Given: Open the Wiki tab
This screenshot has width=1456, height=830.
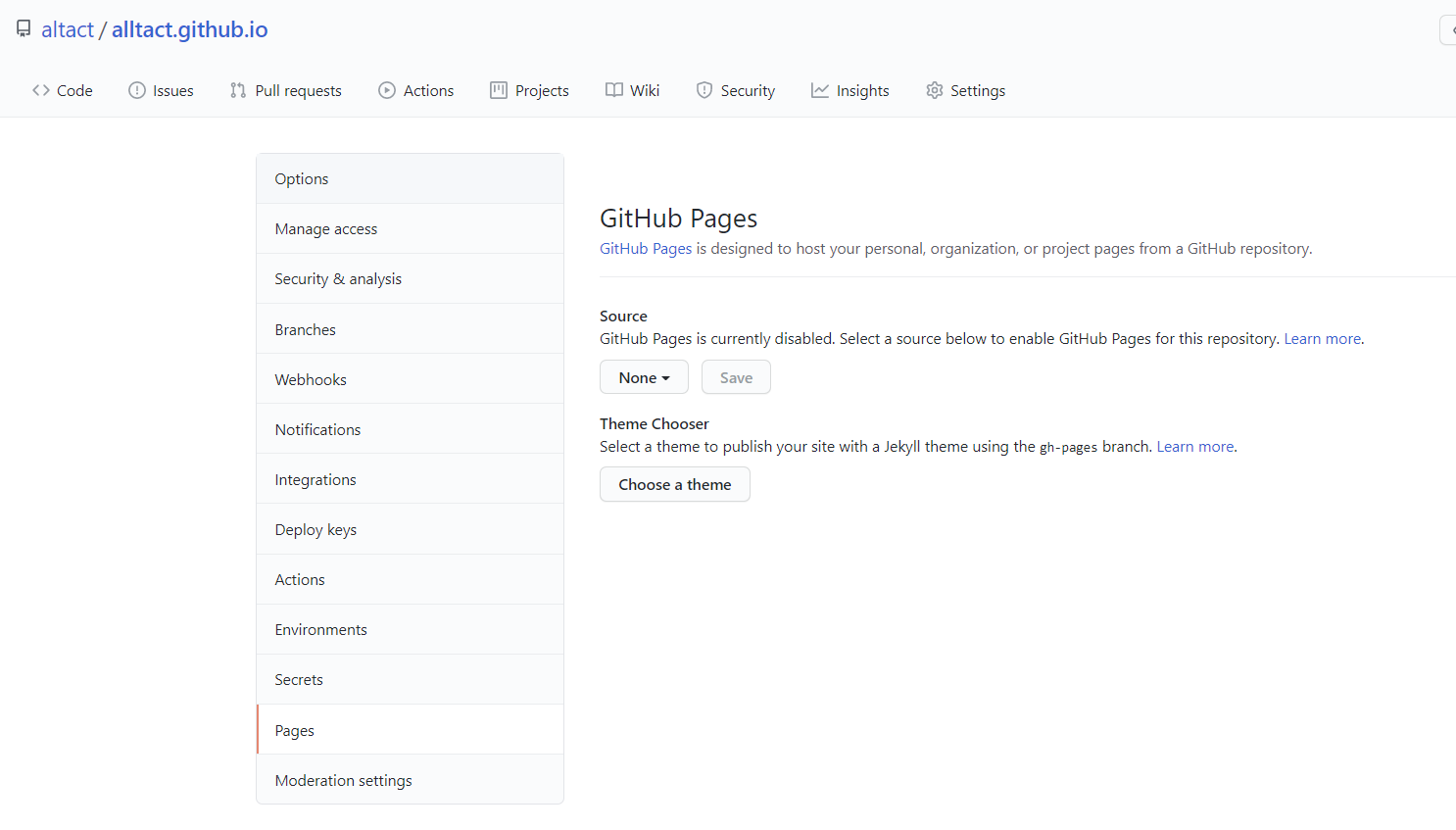Looking at the screenshot, I should tap(633, 90).
